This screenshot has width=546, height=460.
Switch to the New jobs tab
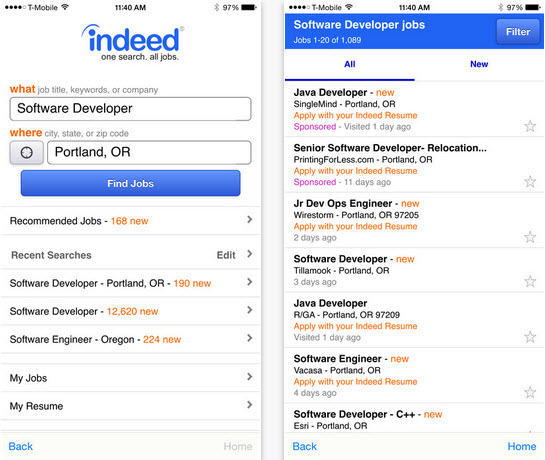(479, 64)
